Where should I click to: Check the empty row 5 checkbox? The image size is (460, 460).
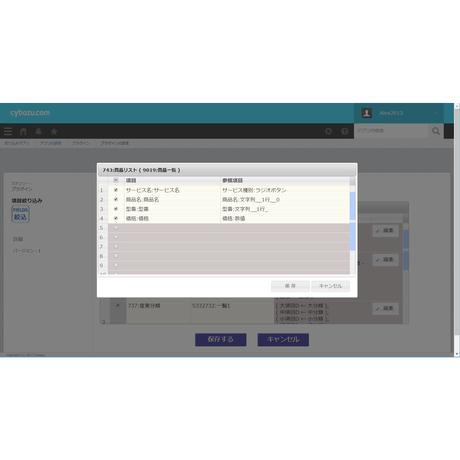(x=116, y=228)
